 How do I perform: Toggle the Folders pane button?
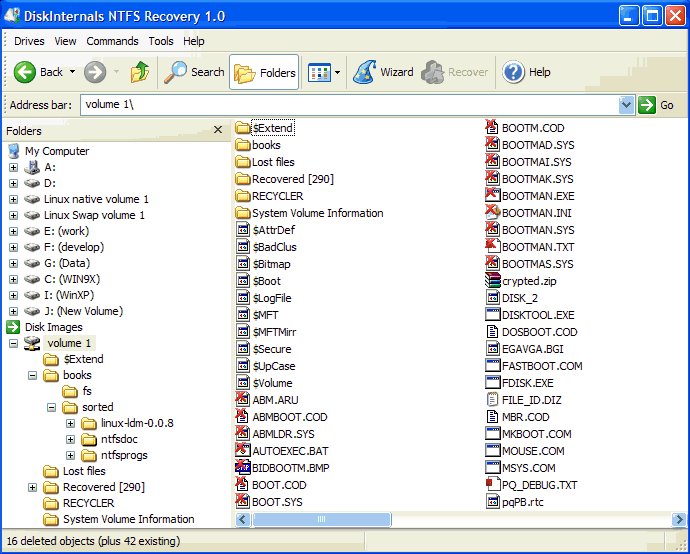pos(264,72)
